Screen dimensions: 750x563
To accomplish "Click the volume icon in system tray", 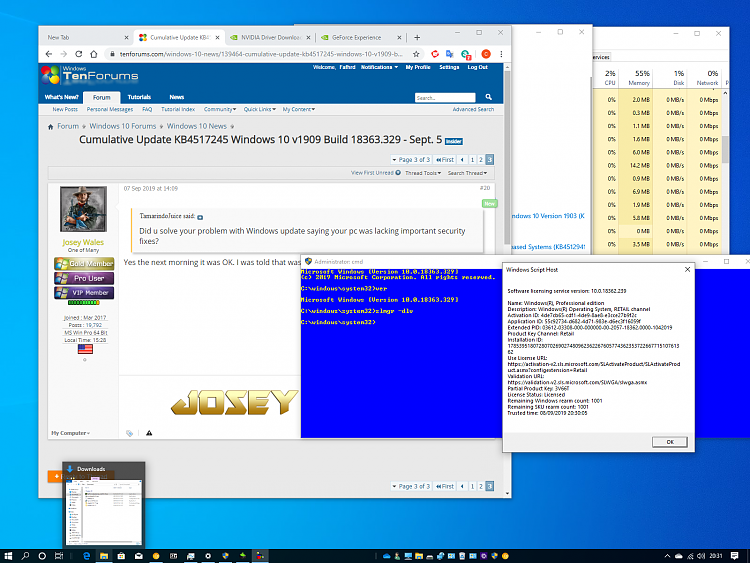I will pos(701,556).
